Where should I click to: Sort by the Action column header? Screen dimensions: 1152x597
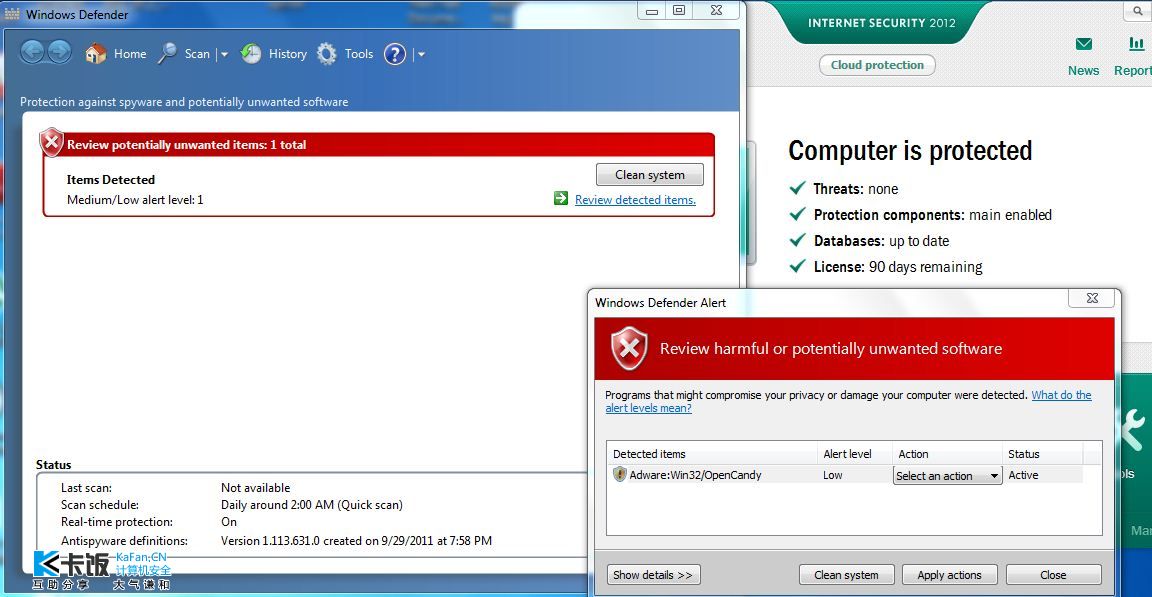click(x=948, y=454)
